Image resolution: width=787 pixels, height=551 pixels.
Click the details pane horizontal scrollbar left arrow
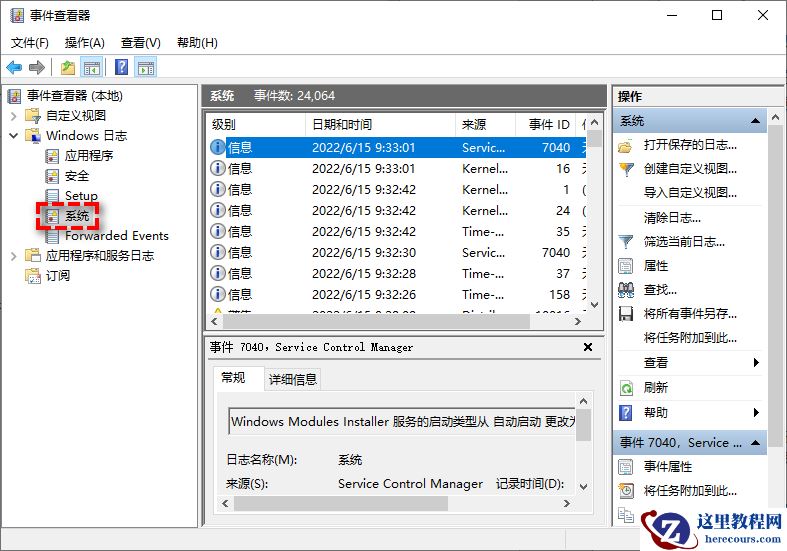click(225, 503)
